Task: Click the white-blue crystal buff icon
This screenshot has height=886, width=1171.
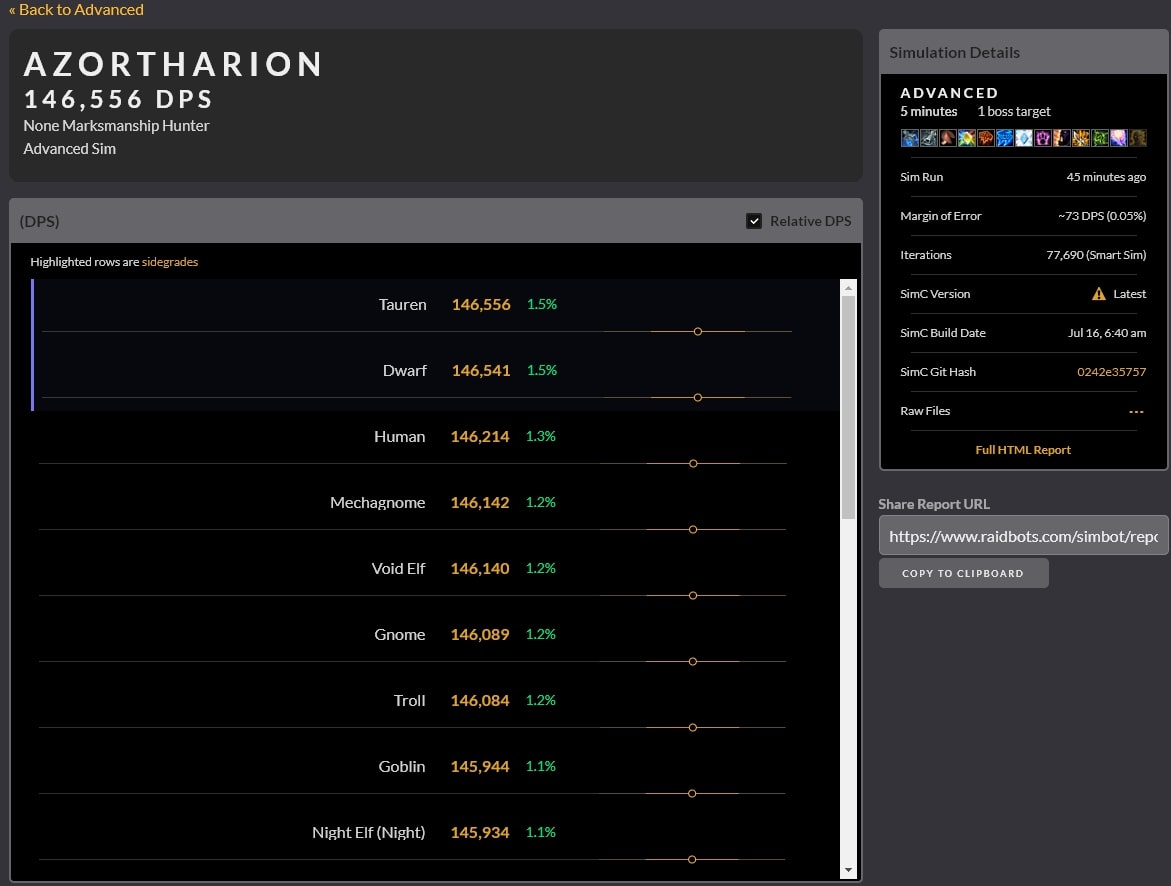Action: tap(1024, 138)
